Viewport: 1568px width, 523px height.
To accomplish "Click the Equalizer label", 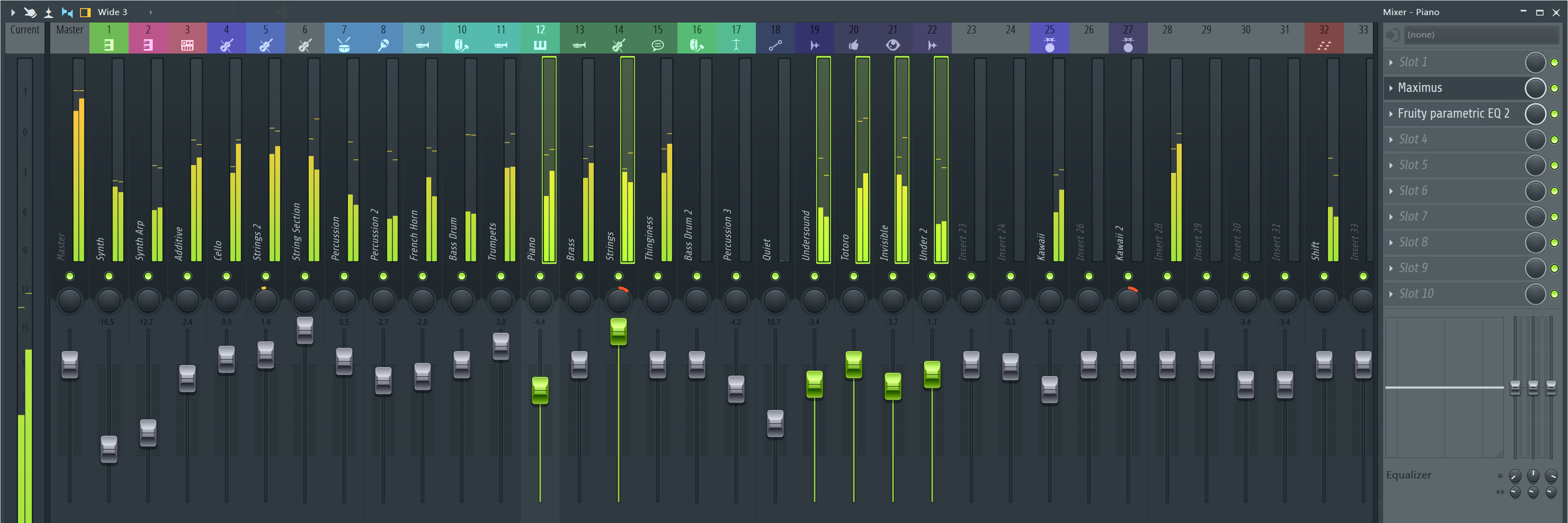I will 1408,475.
